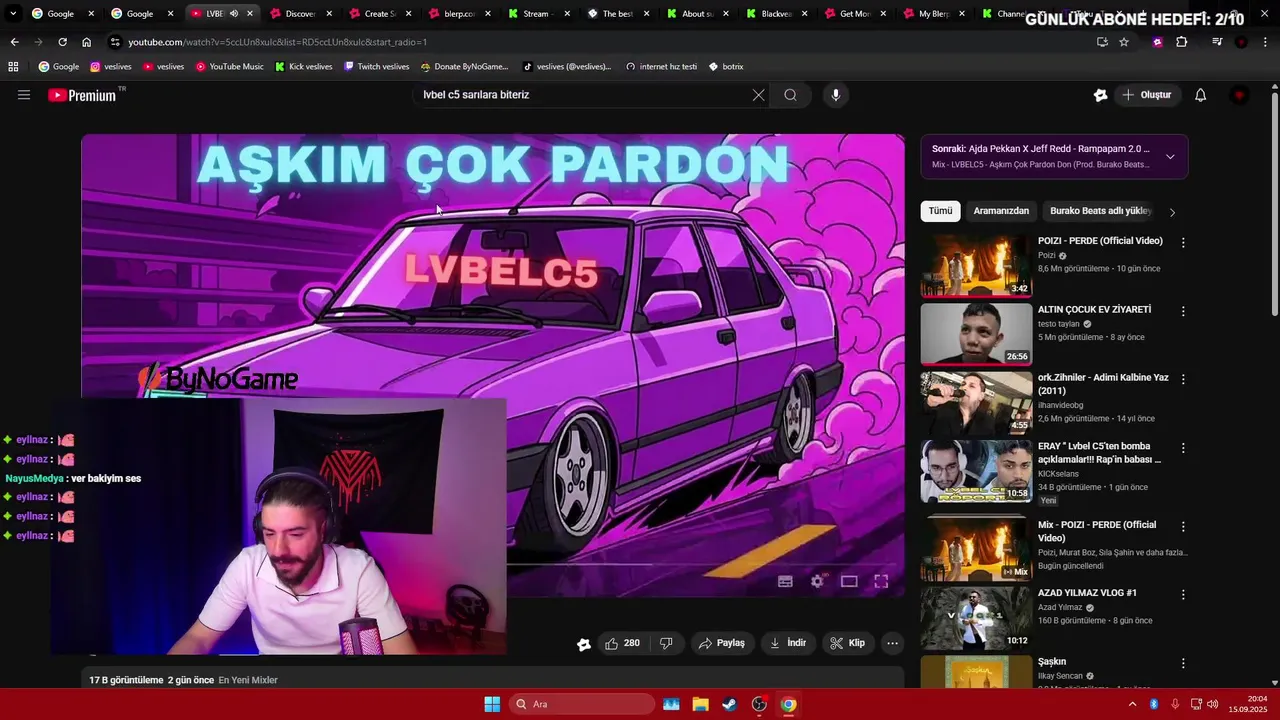The image size is (1280, 720).
Task: Switch to the Discover browser tab
Action: coord(300,14)
